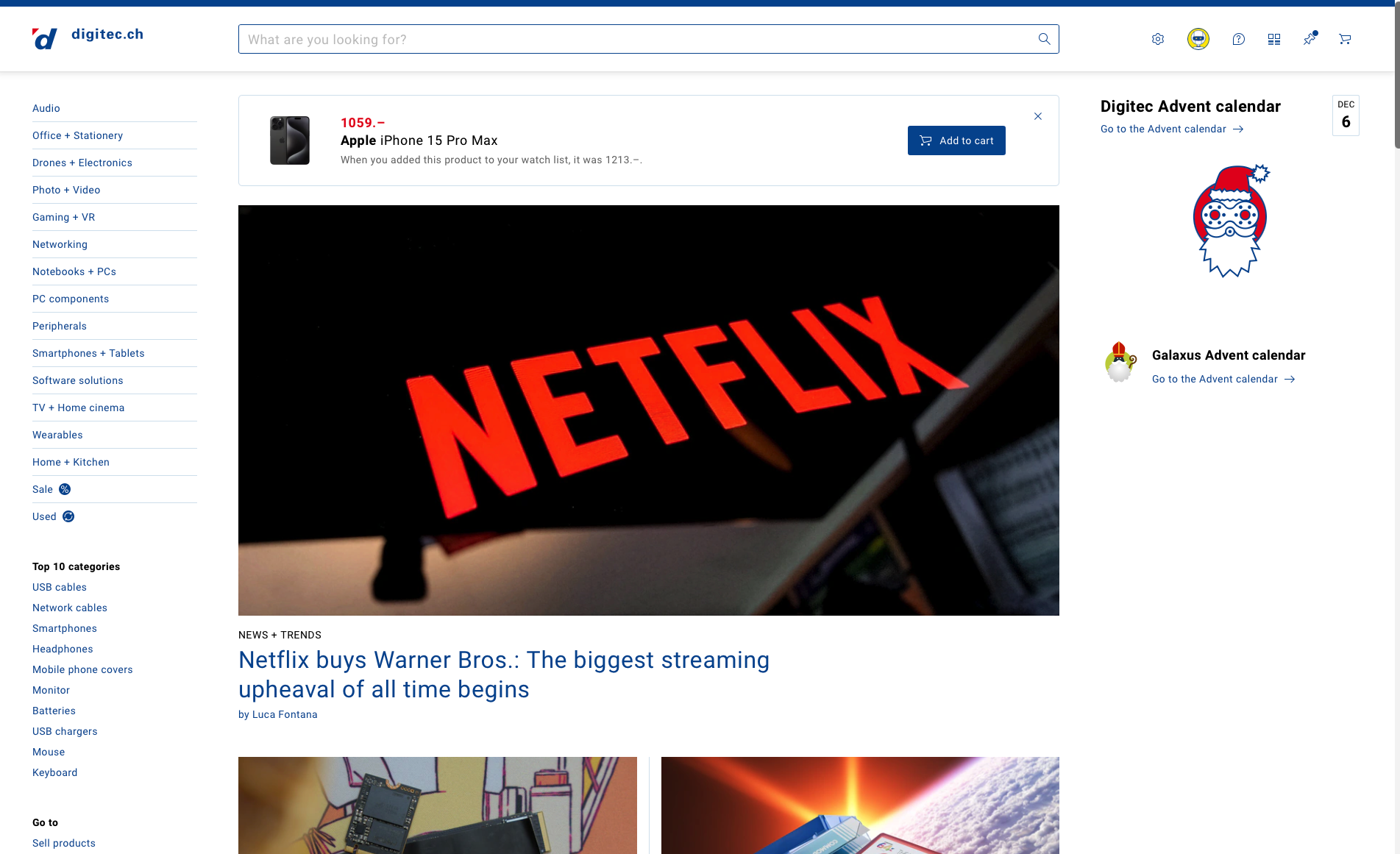Screen dimensions: 1400x854
Task: Click the Used recycle badge icon
Action: [68, 516]
